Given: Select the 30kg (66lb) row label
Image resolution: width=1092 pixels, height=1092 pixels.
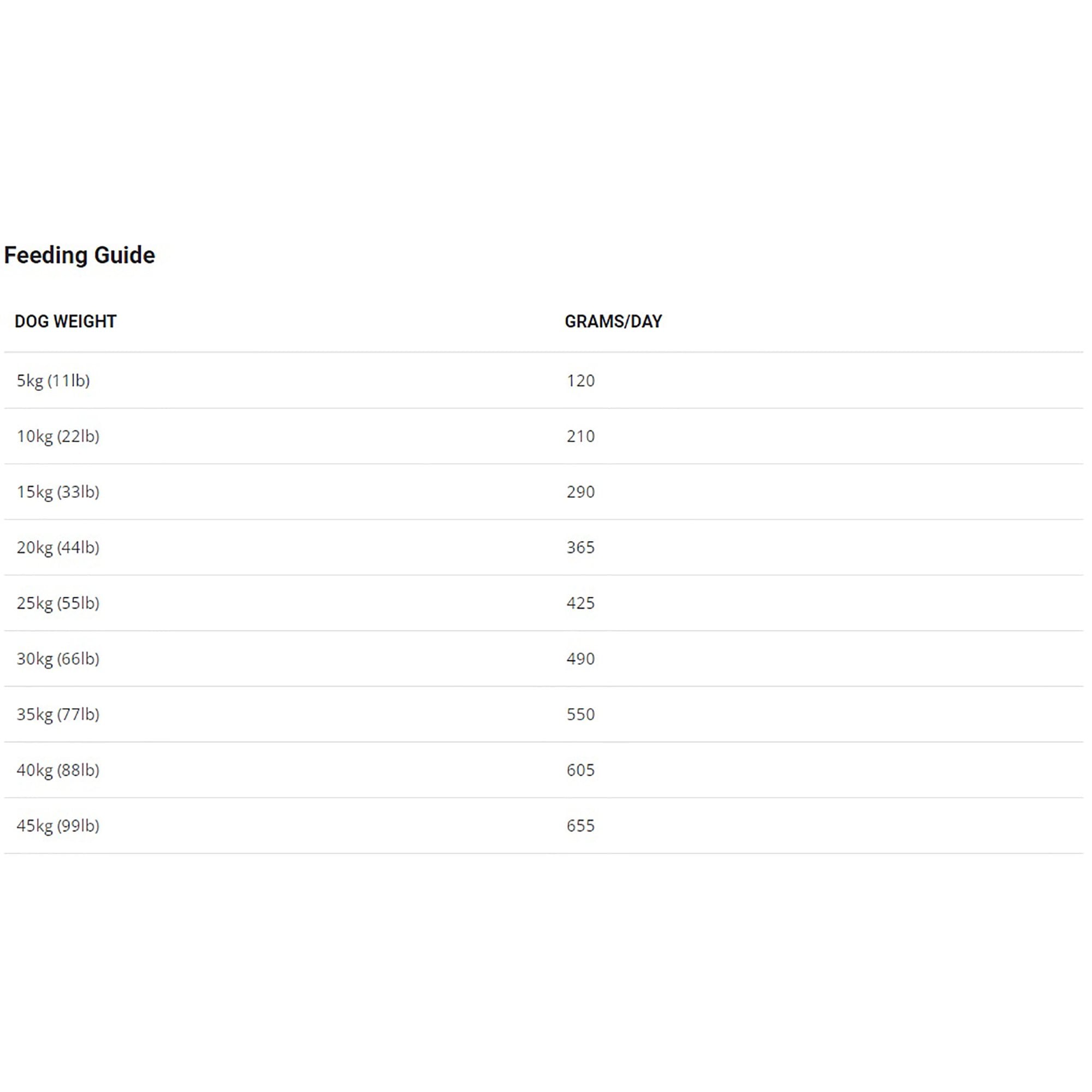Looking at the screenshot, I should click(58, 659).
